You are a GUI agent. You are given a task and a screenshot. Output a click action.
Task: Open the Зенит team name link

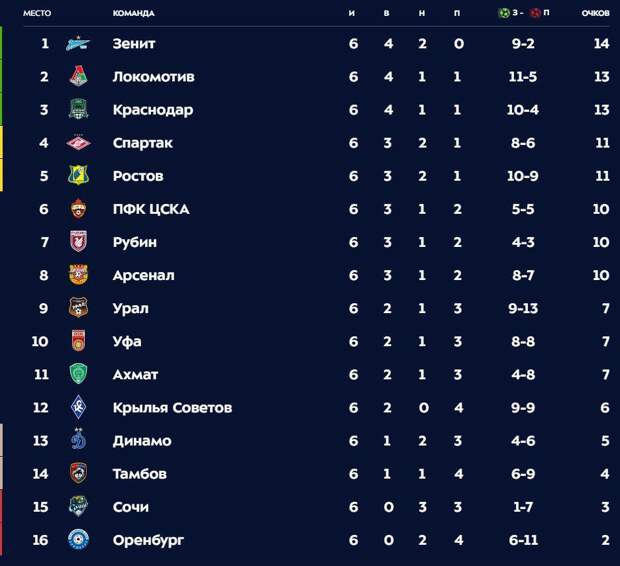pos(134,44)
